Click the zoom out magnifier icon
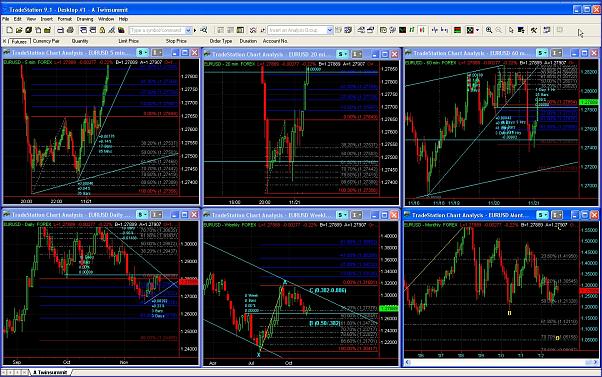 pyautogui.click(x=498, y=30)
